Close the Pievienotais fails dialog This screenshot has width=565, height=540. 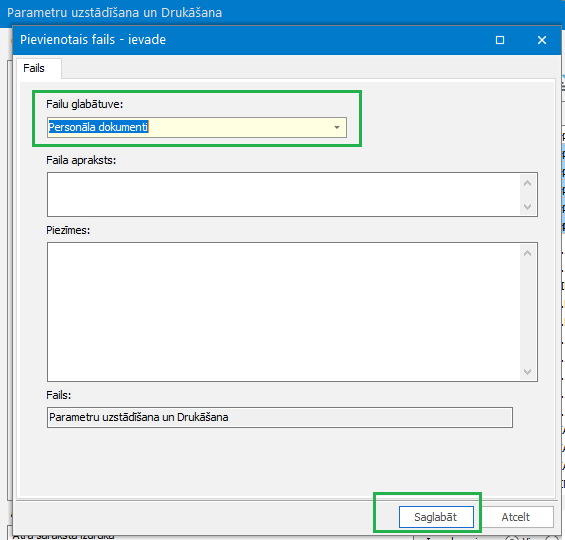[x=542, y=40]
